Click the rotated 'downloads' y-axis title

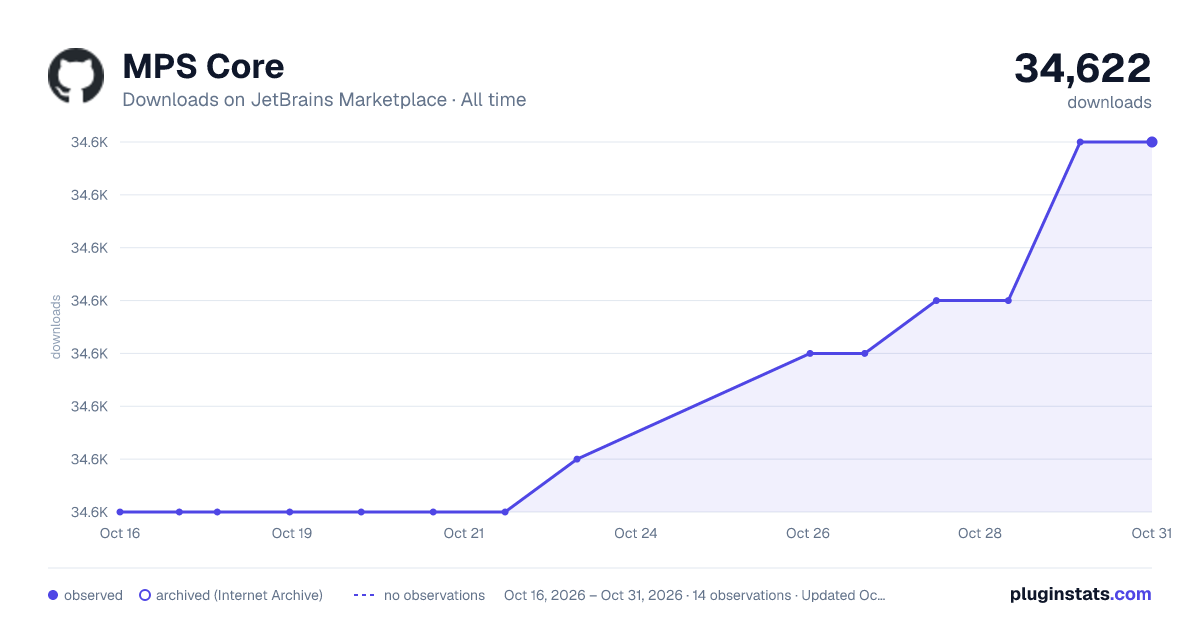click(56, 327)
